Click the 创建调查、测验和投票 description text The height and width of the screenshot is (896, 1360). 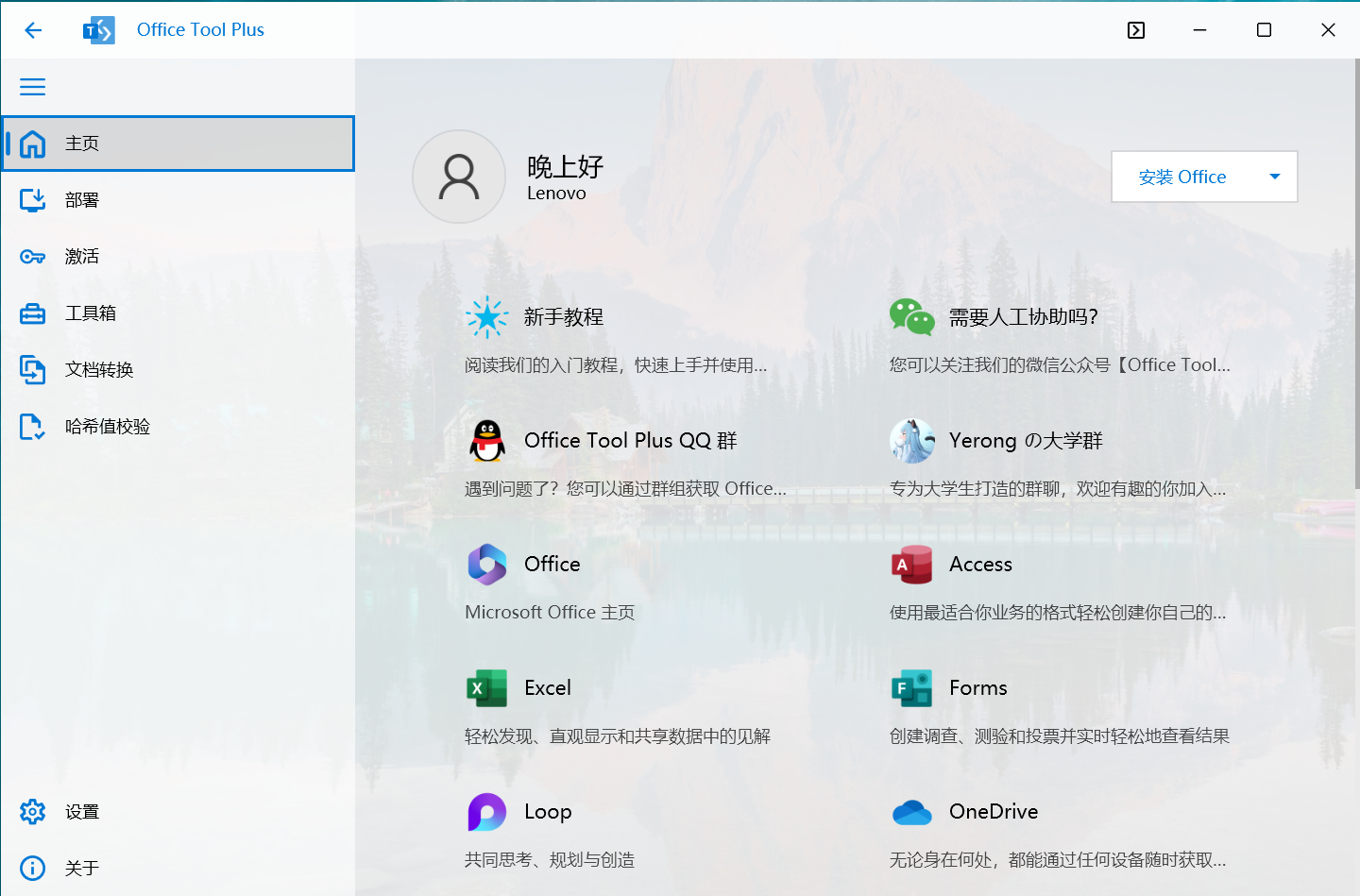1060,736
